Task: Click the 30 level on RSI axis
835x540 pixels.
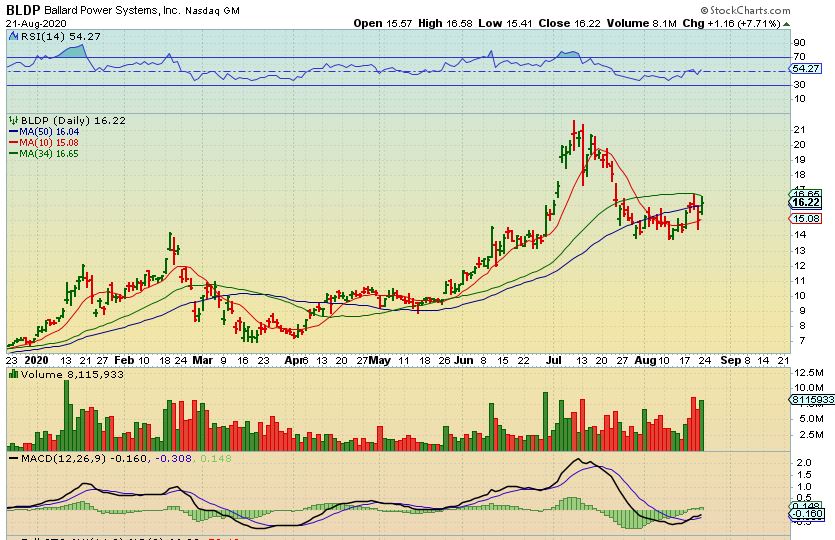Action: click(799, 85)
